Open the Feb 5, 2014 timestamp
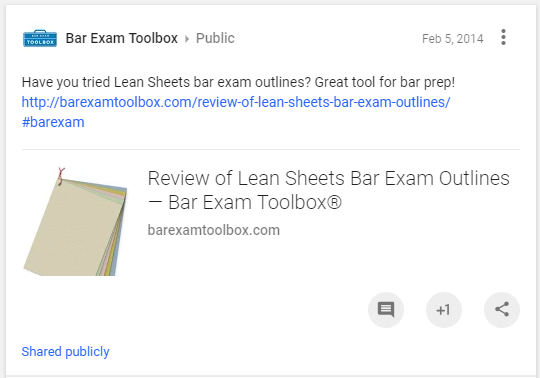540x378 pixels. coord(453,39)
